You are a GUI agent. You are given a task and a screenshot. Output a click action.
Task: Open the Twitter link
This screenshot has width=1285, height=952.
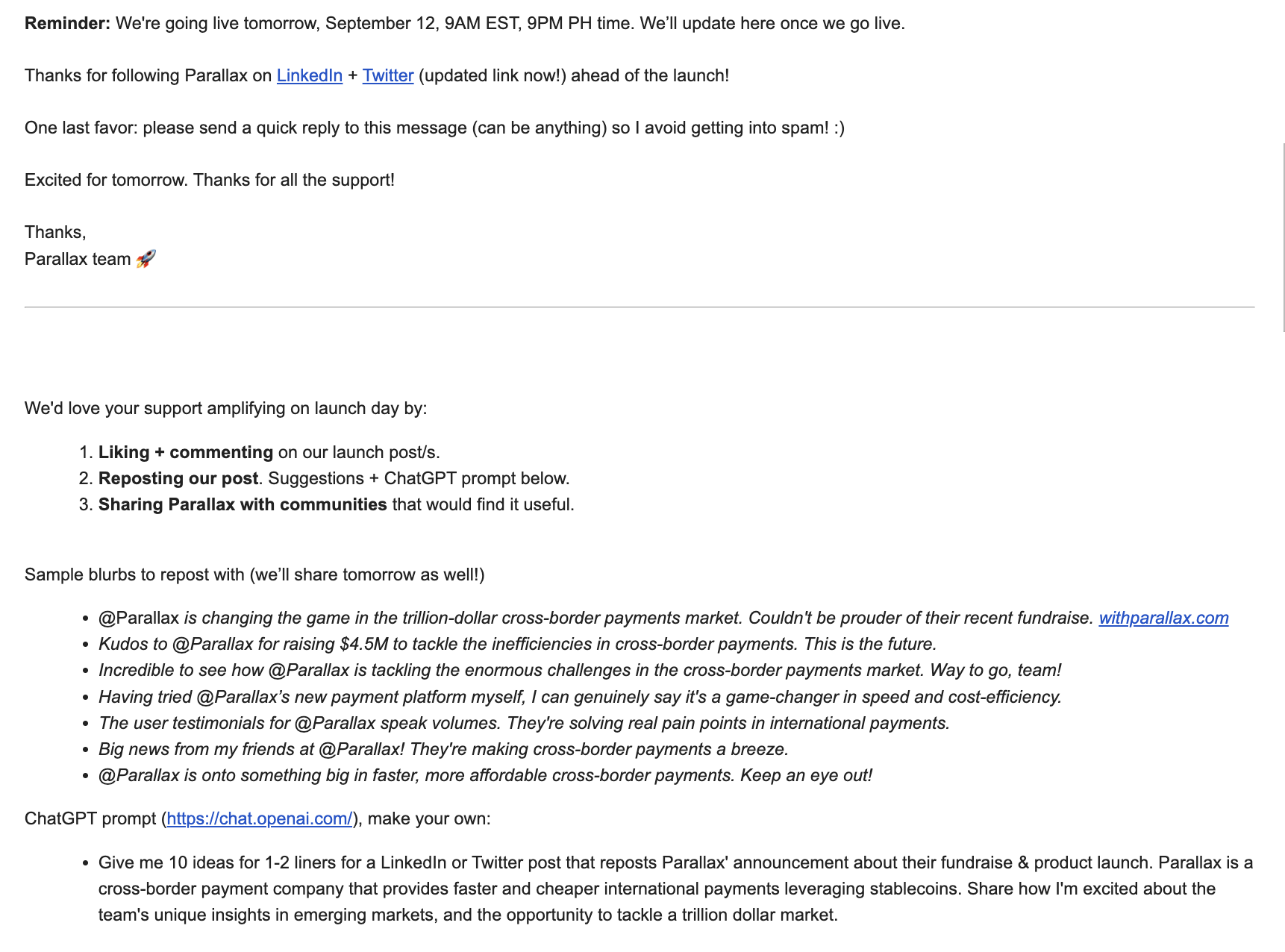[387, 75]
